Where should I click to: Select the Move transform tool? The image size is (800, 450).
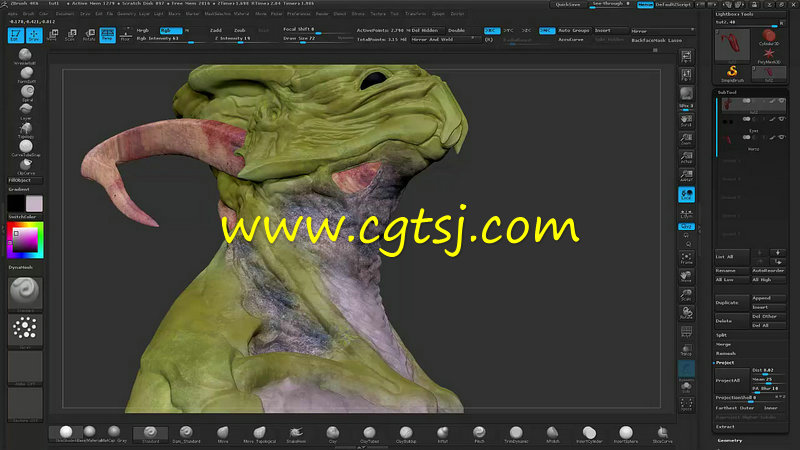53,35
